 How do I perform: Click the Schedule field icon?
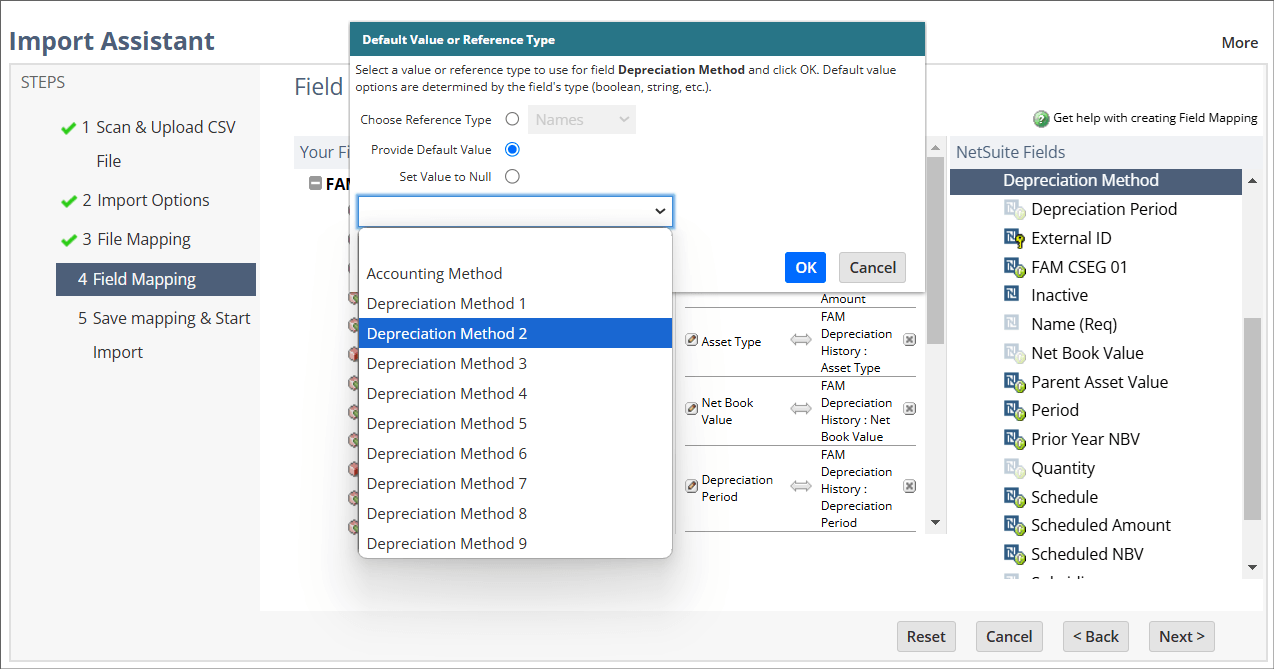click(1014, 497)
